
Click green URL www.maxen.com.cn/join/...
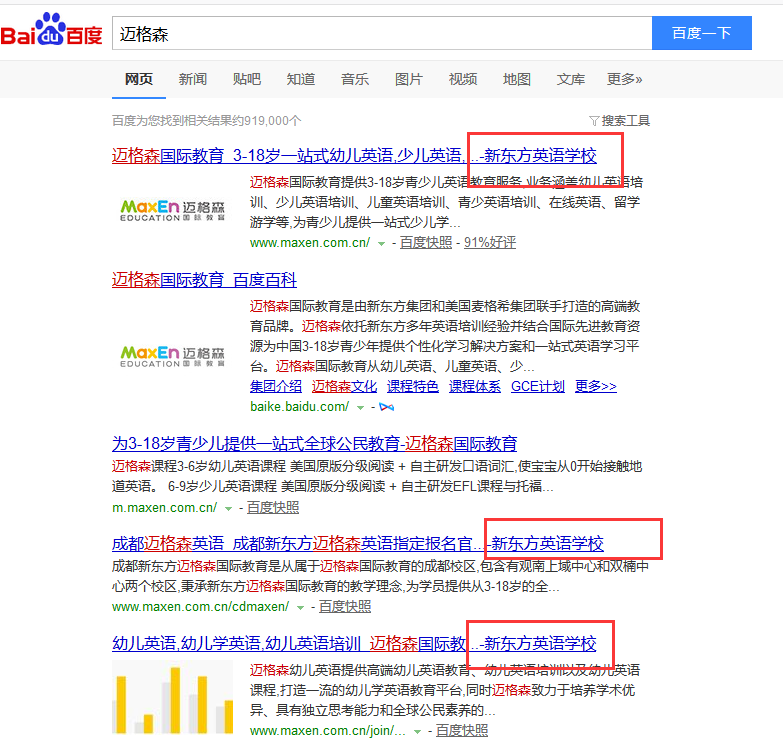[328, 731]
